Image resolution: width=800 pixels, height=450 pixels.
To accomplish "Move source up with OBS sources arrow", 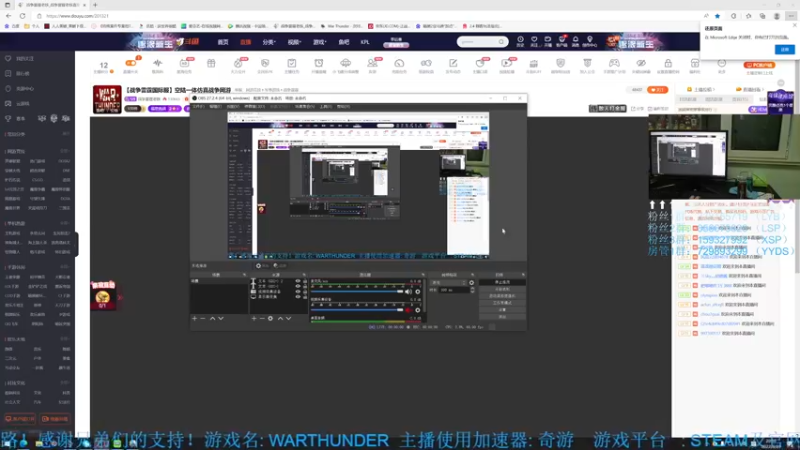I will coord(280,318).
